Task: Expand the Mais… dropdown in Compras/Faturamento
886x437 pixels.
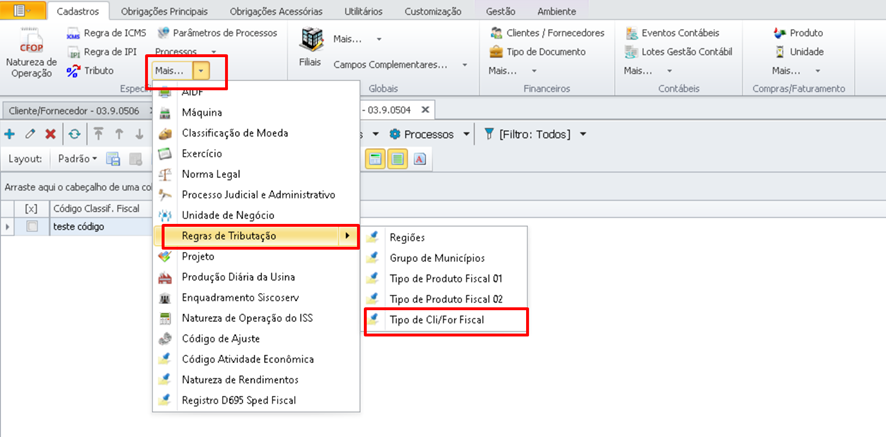Action: tap(817, 71)
